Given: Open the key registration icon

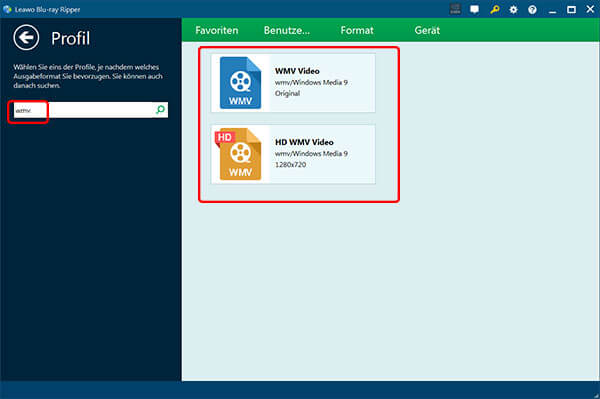Looking at the screenshot, I should (x=494, y=9).
